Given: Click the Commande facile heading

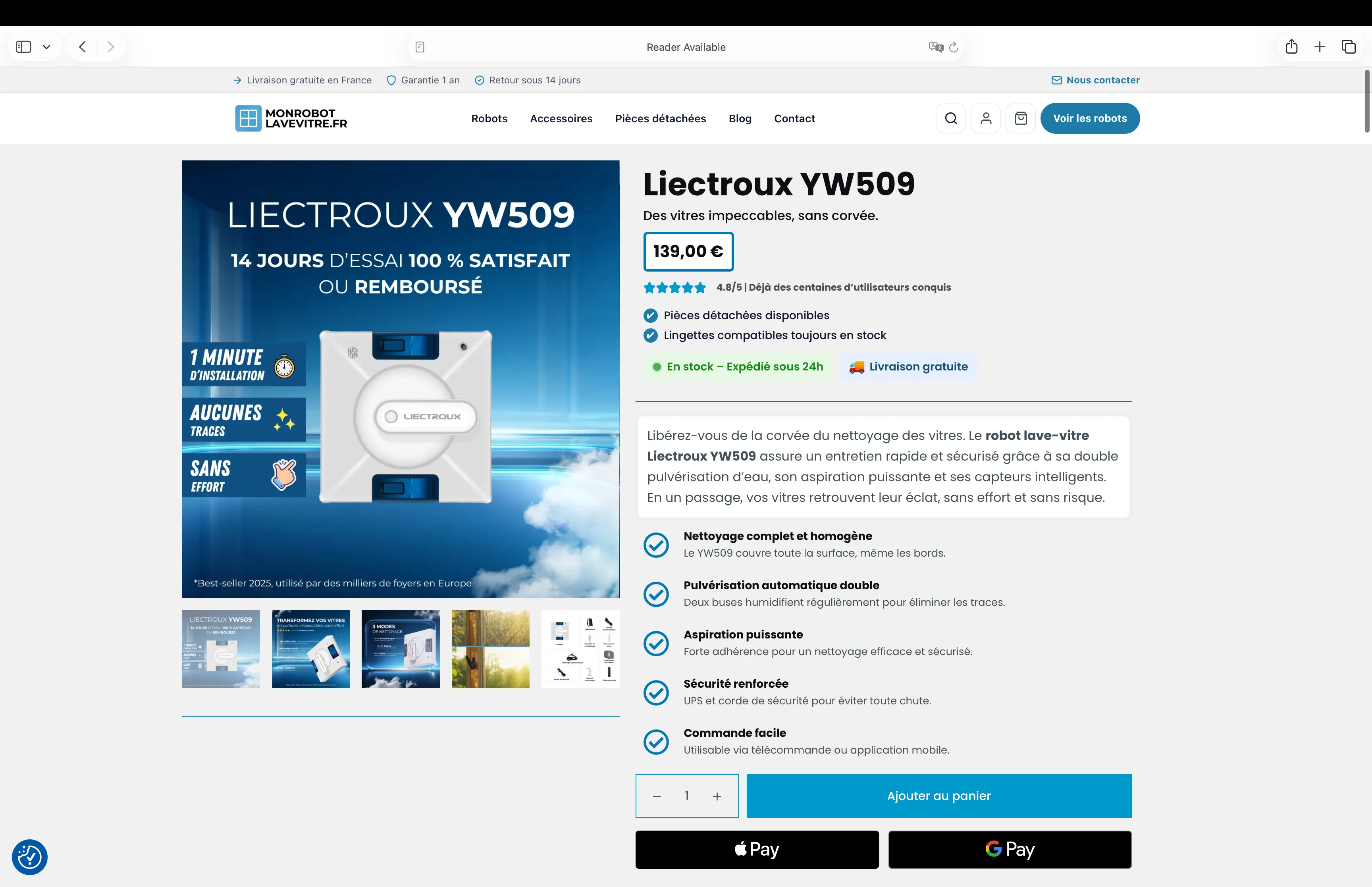Looking at the screenshot, I should [x=735, y=733].
